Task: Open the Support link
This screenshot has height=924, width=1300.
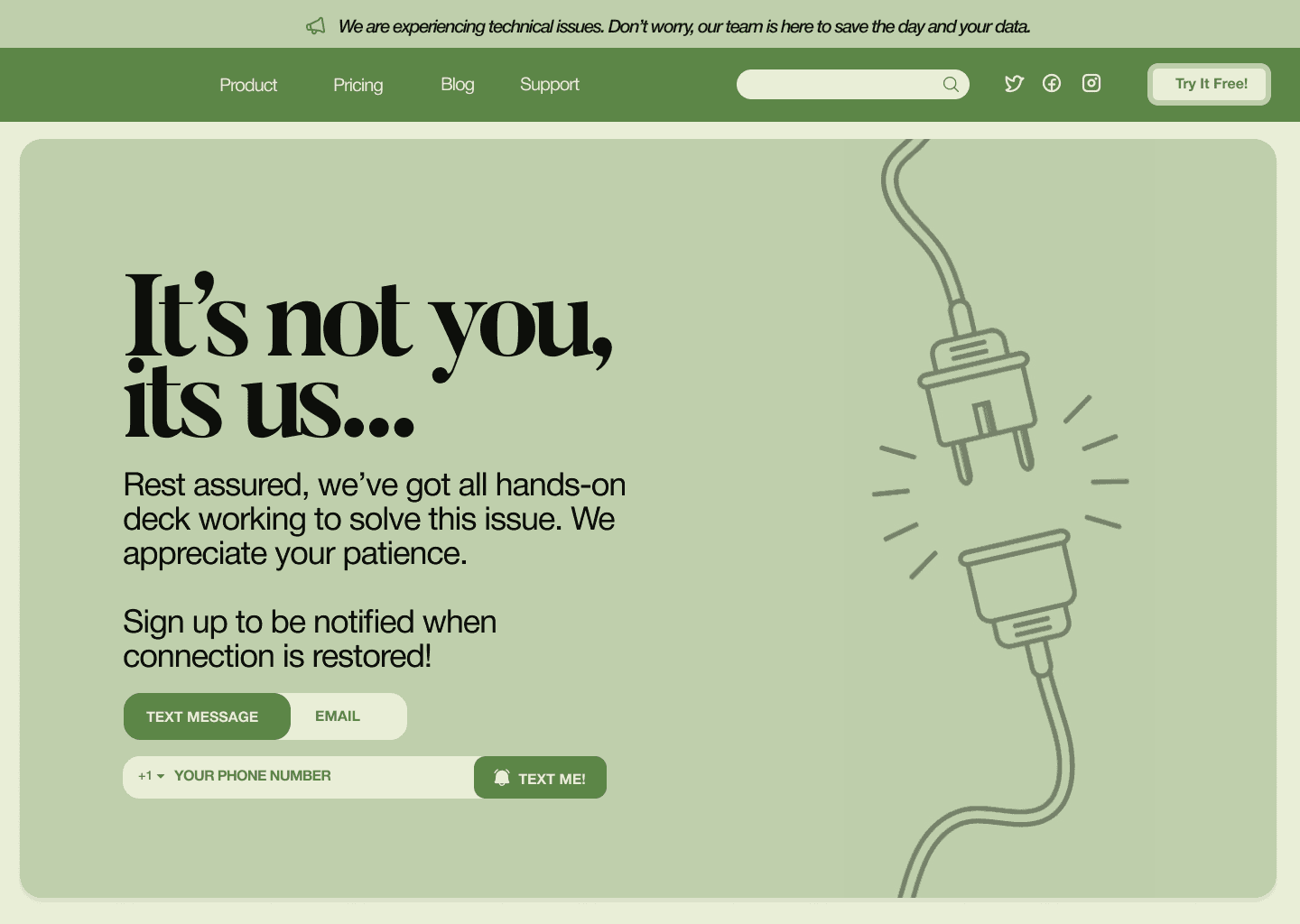Action: coord(550,85)
